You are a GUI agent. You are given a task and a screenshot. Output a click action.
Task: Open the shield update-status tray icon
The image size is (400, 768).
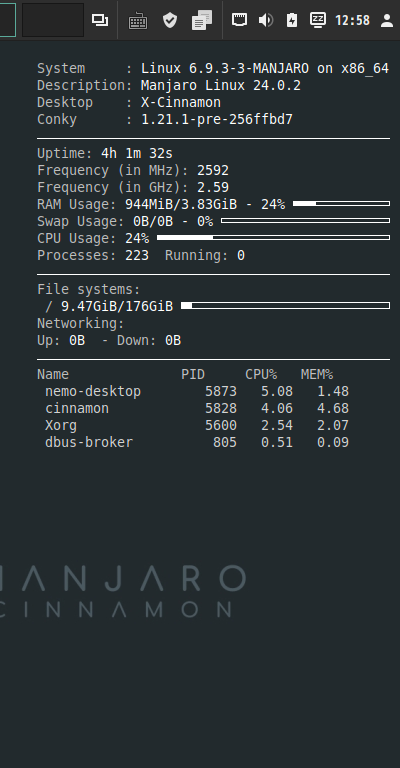(170, 20)
